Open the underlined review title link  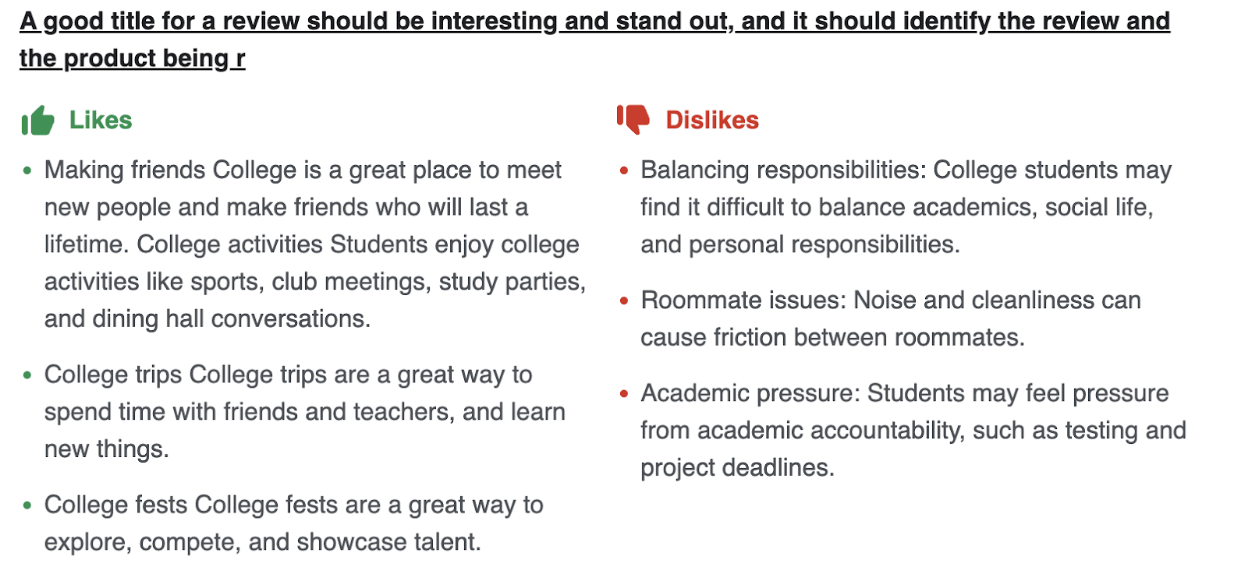594,22
